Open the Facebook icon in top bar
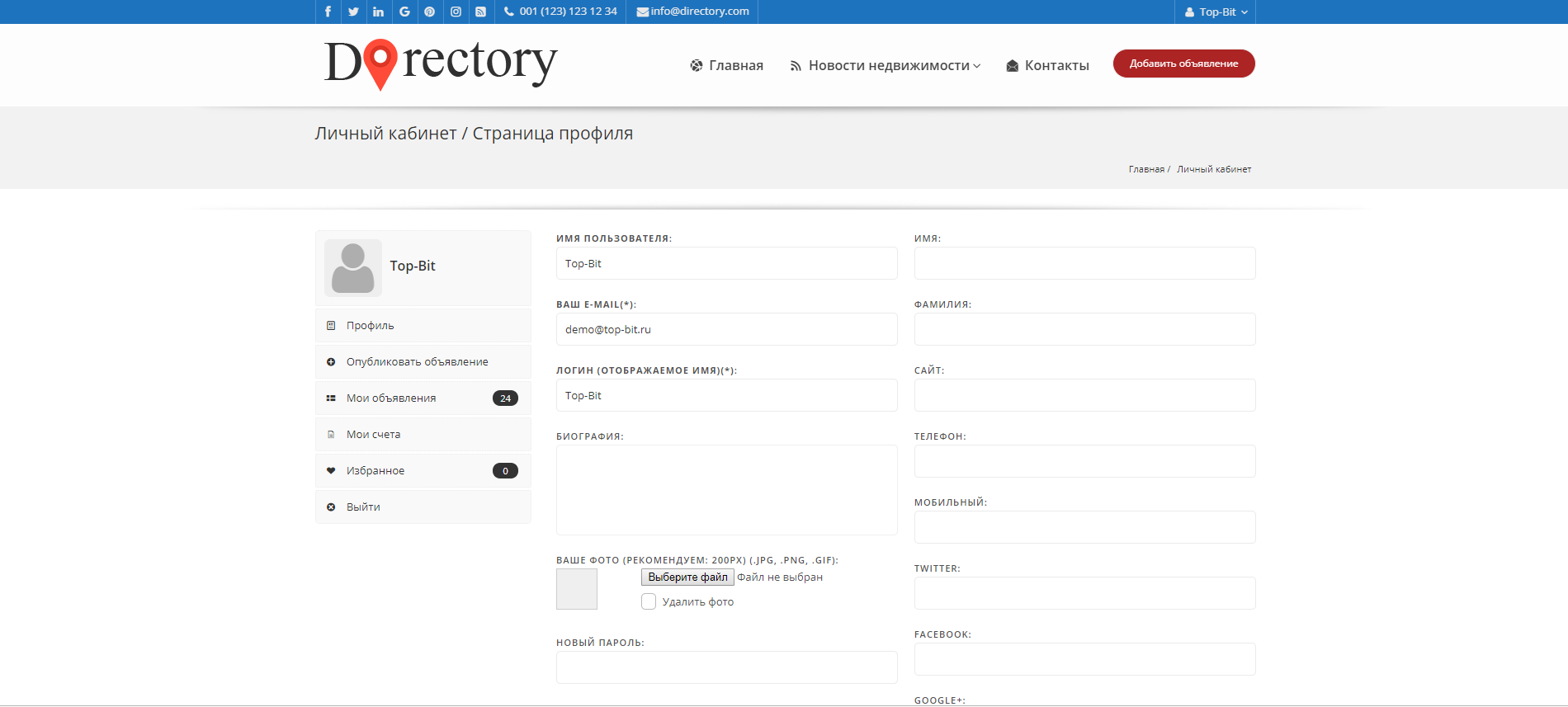The height and width of the screenshot is (707, 1568). [x=328, y=12]
